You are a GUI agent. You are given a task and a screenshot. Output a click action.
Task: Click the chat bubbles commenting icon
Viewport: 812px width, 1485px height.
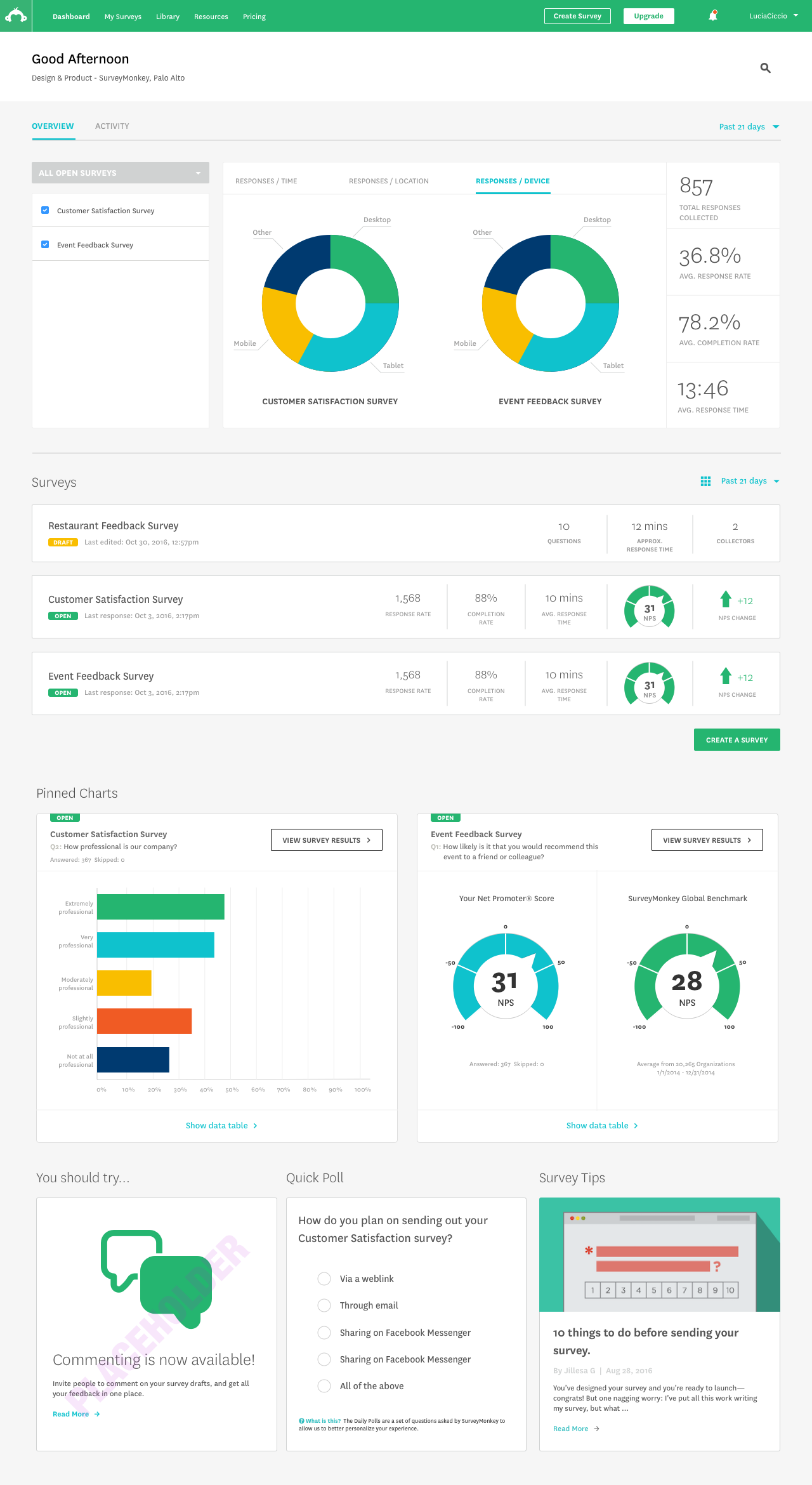click(156, 1279)
